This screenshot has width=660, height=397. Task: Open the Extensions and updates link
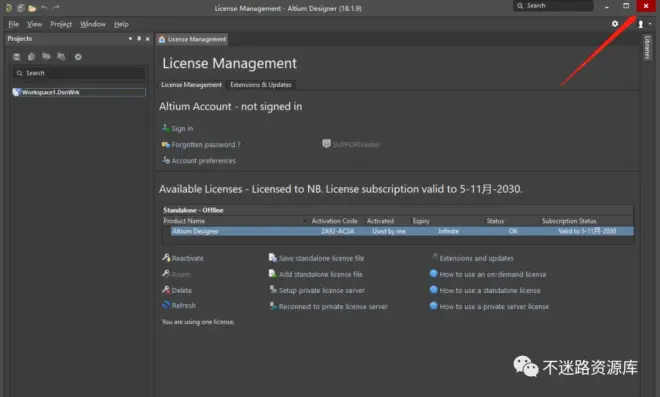click(476, 258)
